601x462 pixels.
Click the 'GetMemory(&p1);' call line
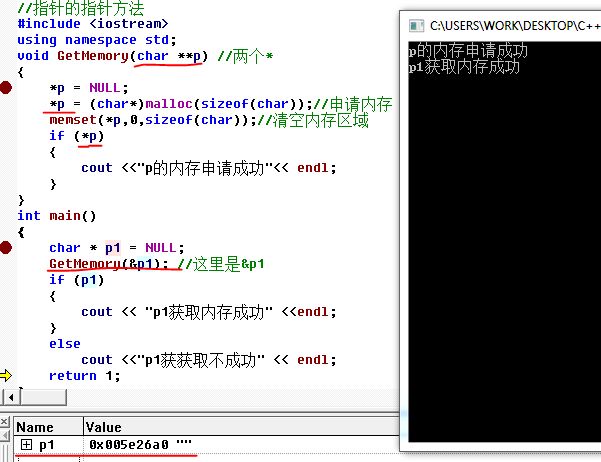(108, 264)
